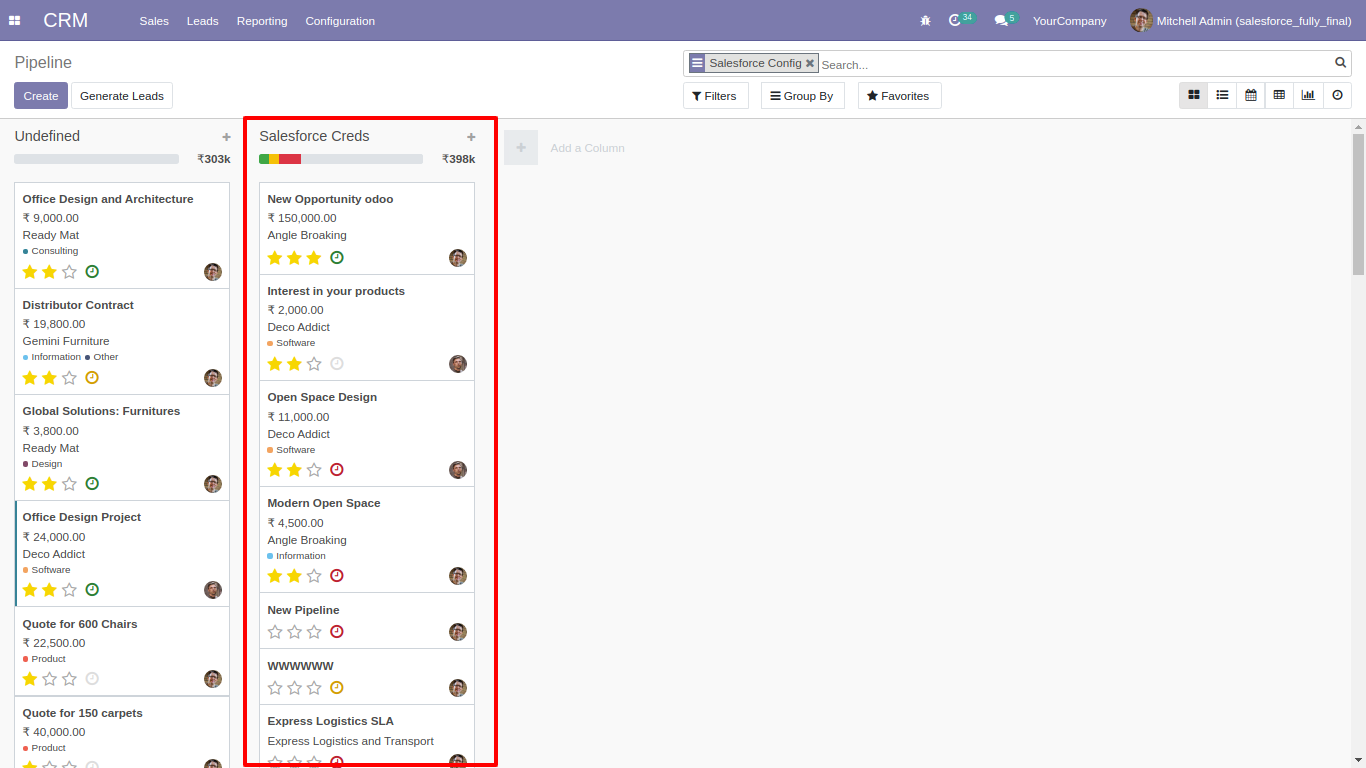Open the Quote for 150 carpets card
1366x768 pixels.
pyautogui.click(x=122, y=732)
